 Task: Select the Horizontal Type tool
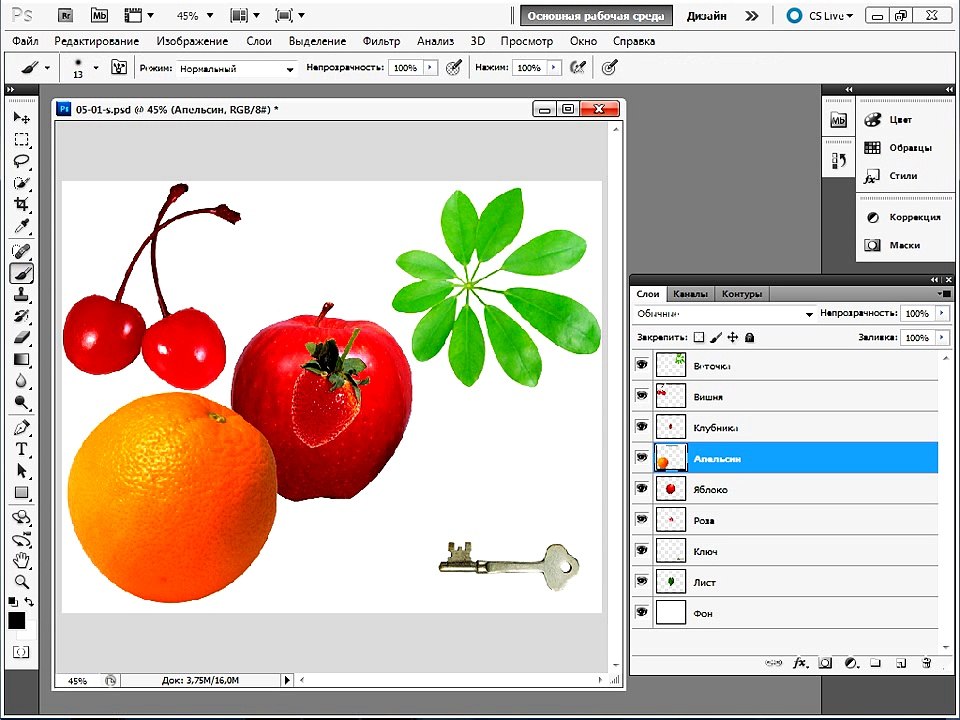[21, 449]
